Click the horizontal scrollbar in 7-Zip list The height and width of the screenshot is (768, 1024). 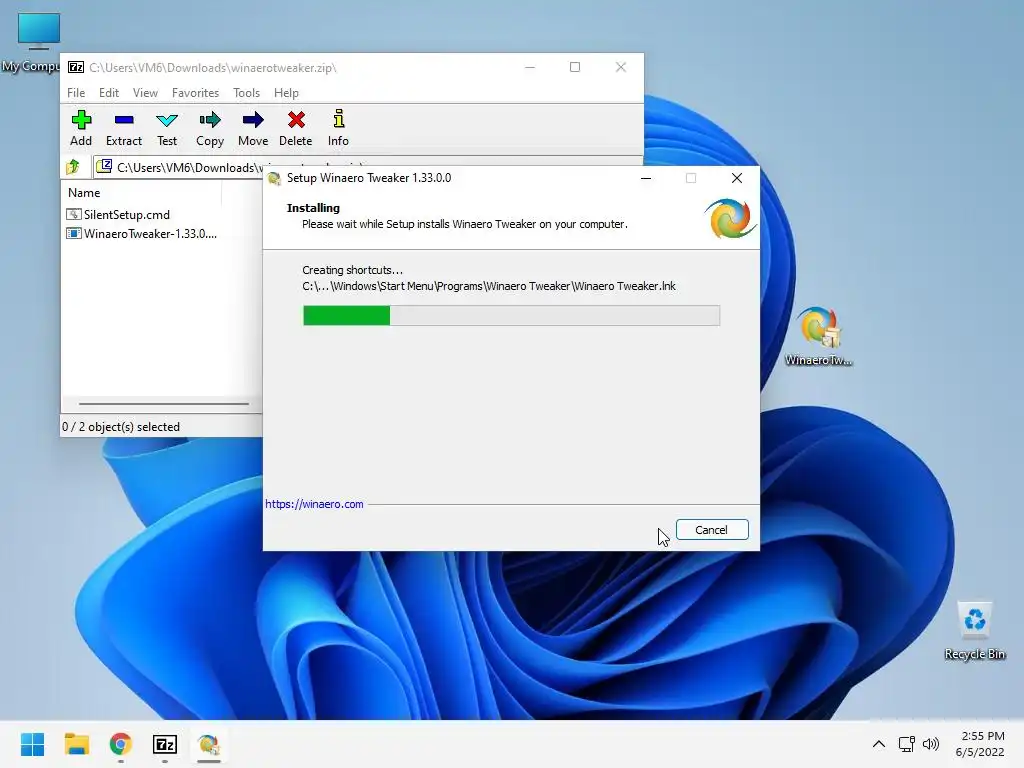point(163,404)
